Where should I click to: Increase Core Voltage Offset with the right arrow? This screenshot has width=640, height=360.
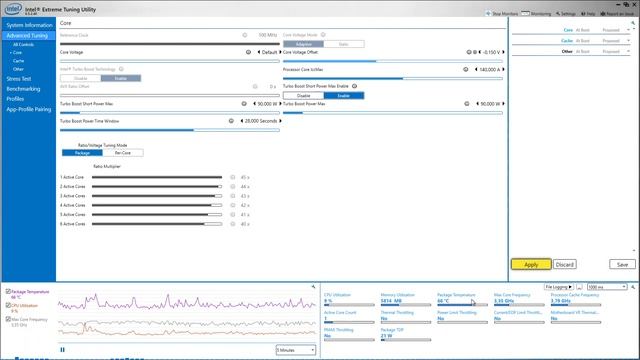pyautogui.click(x=503, y=52)
